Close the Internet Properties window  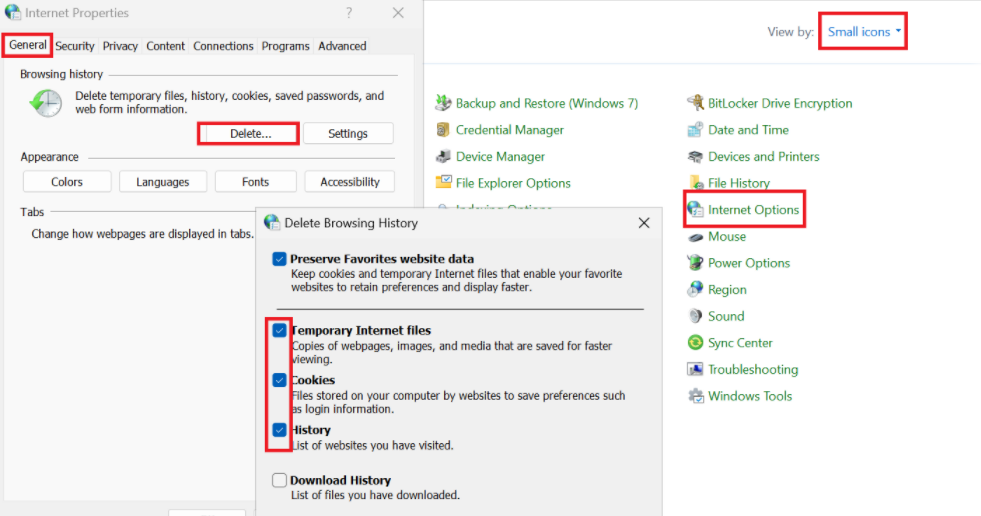point(398,13)
